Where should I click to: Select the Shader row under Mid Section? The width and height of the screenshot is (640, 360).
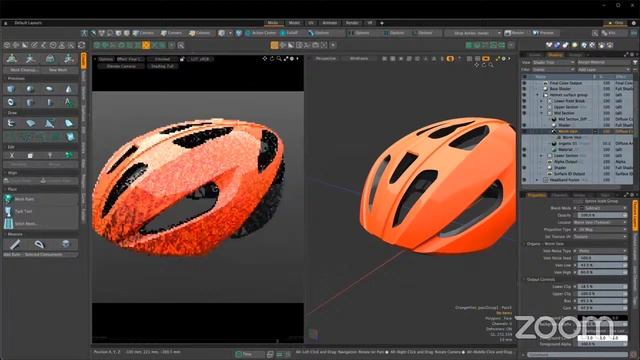tap(578, 125)
